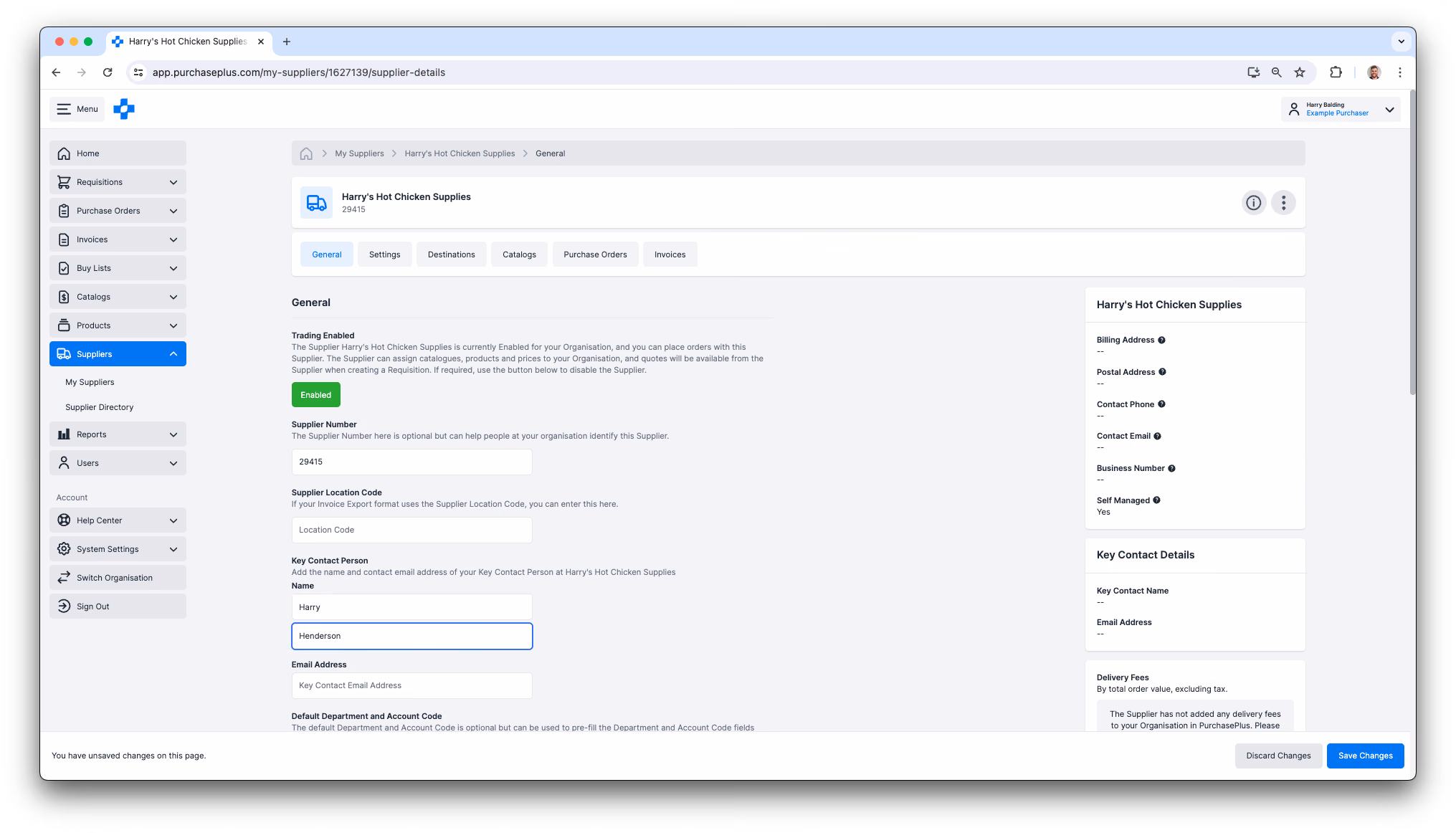Click the breadcrumb home icon
1456x833 pixels.
pos(306,153)
